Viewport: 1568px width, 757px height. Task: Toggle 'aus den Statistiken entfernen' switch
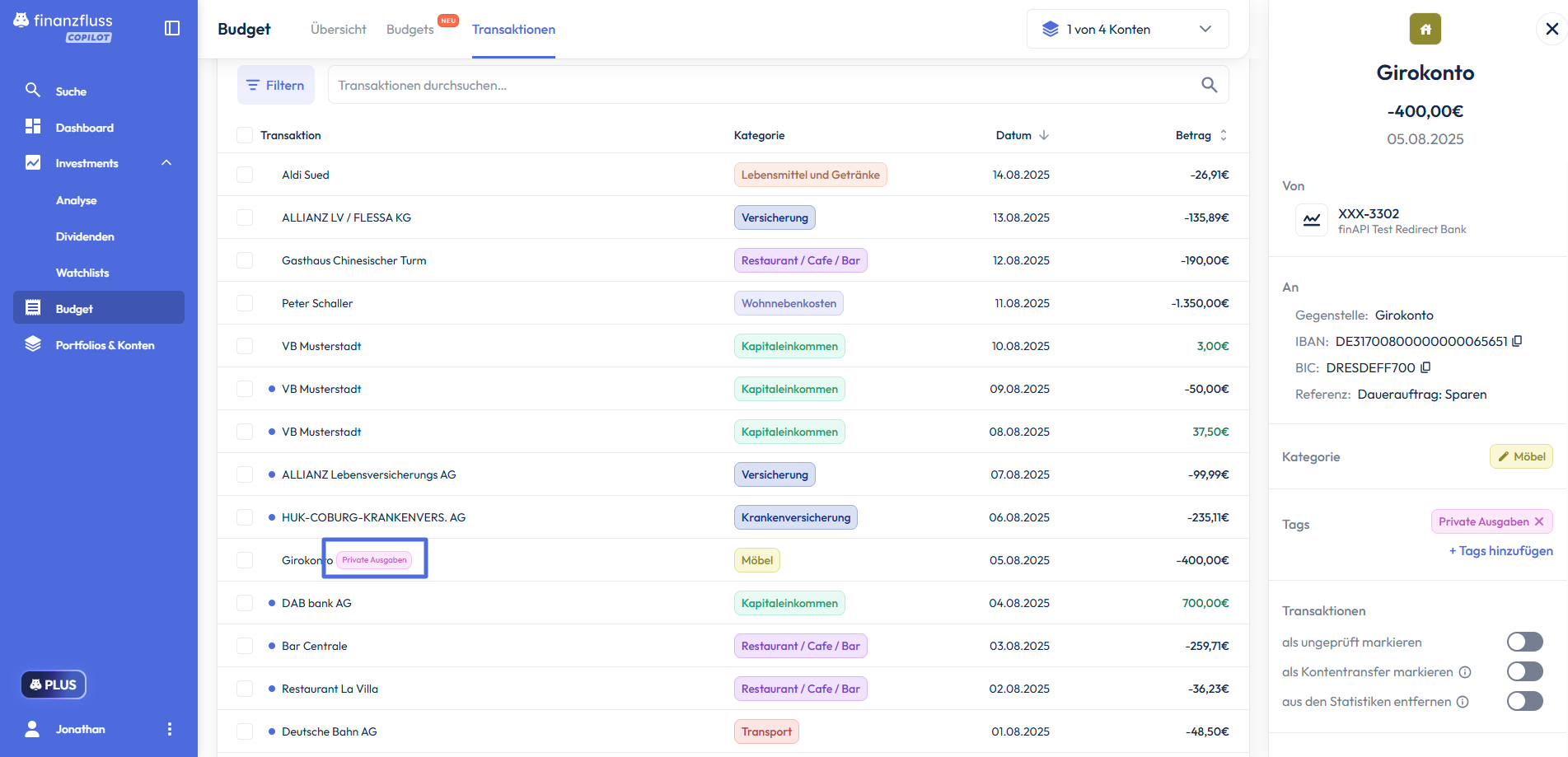click(x=1524, y=701)
